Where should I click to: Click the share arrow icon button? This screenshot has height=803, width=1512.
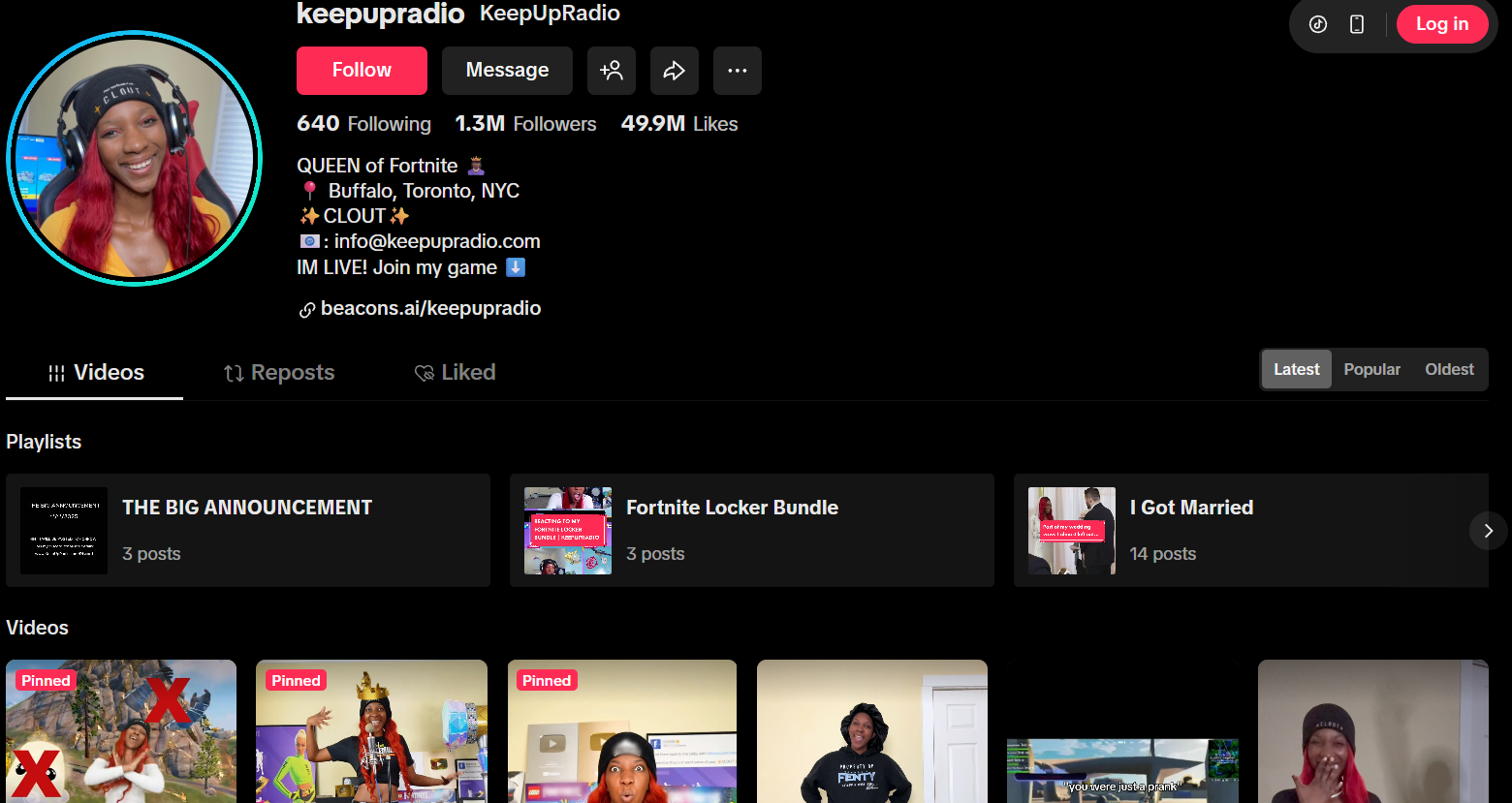pyautogui.click(x=675, y=71)
